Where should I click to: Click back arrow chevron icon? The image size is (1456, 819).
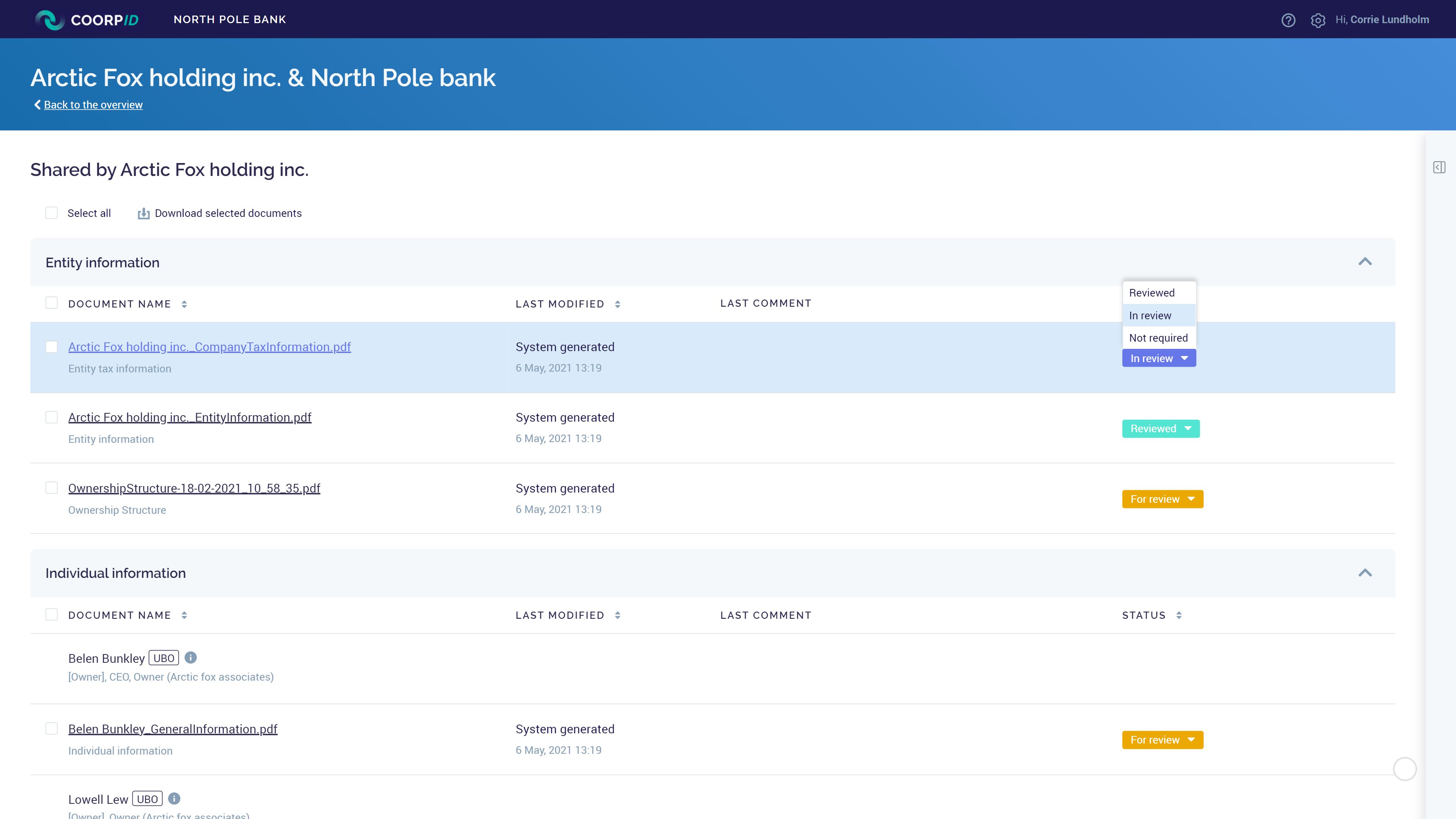(x=37, y=105)
